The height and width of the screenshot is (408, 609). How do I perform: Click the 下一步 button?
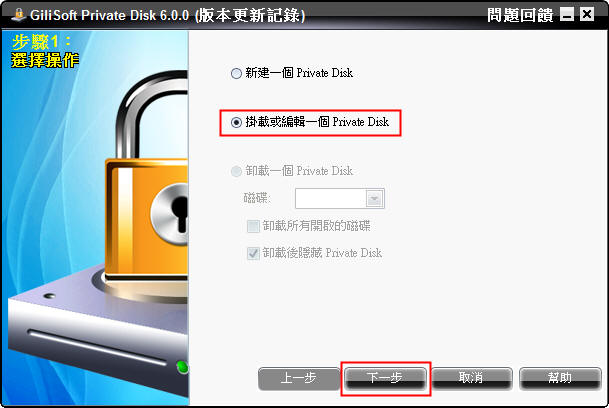385,378
